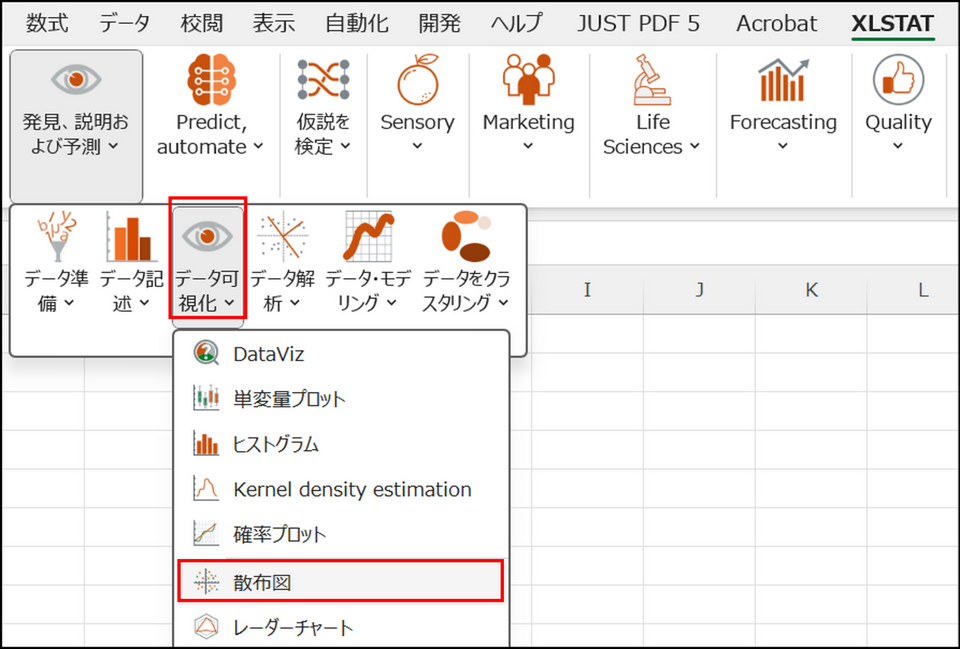Viewport: 960px width, 649px height.
Task: Open the 自動化 tab
Action: [x=357, y=23]
